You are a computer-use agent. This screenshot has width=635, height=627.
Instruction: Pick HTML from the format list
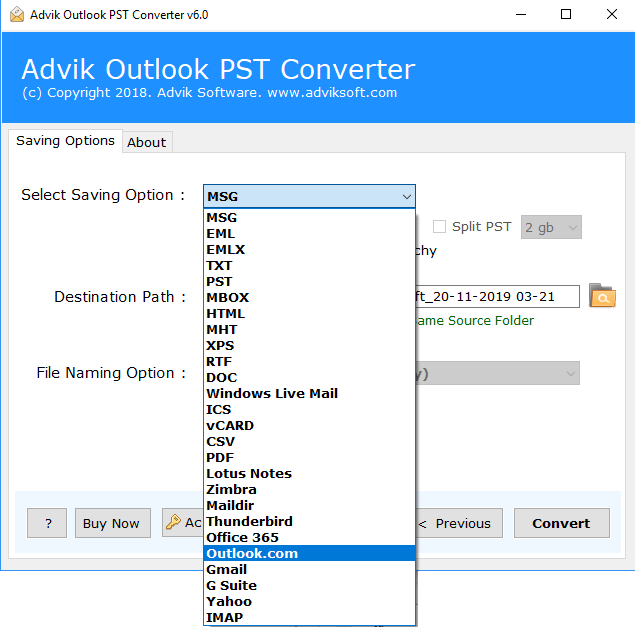309,314
